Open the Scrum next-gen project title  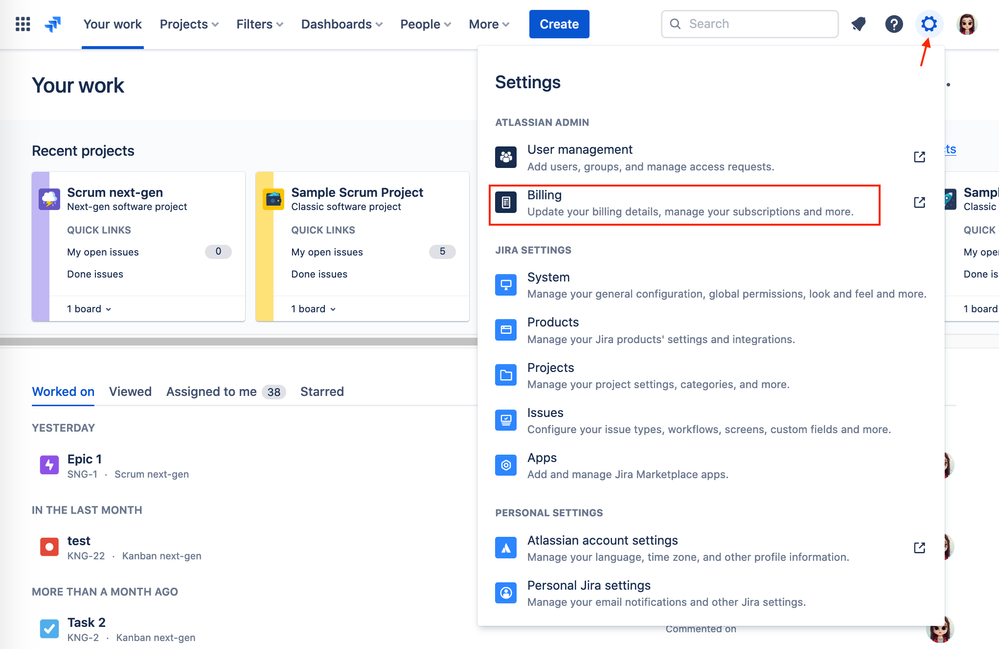coord(115,192)
